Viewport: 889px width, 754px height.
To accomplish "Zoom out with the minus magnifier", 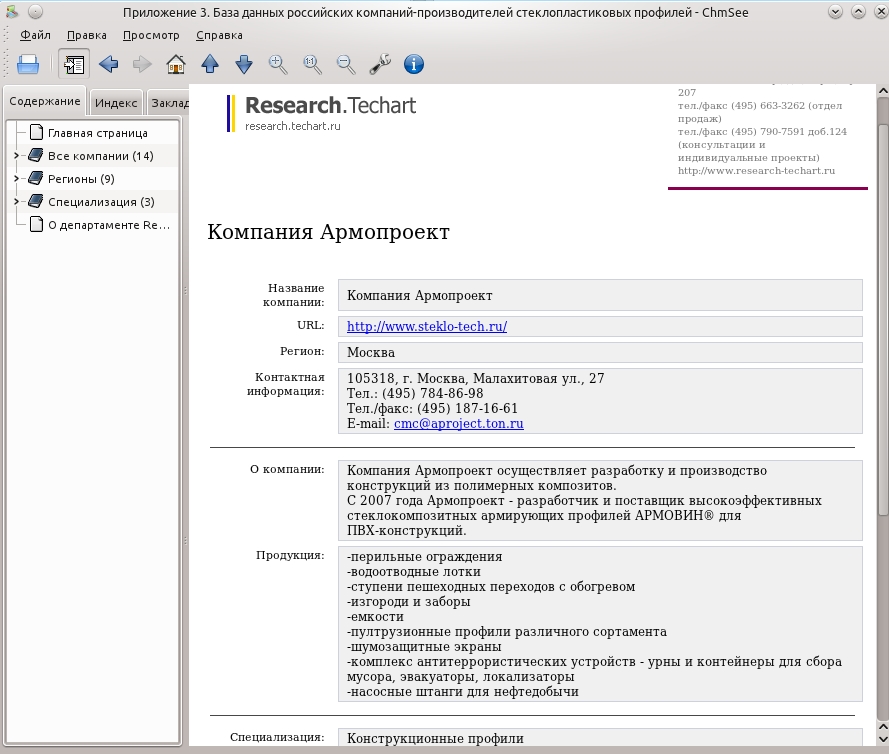I will click(346, 64).
